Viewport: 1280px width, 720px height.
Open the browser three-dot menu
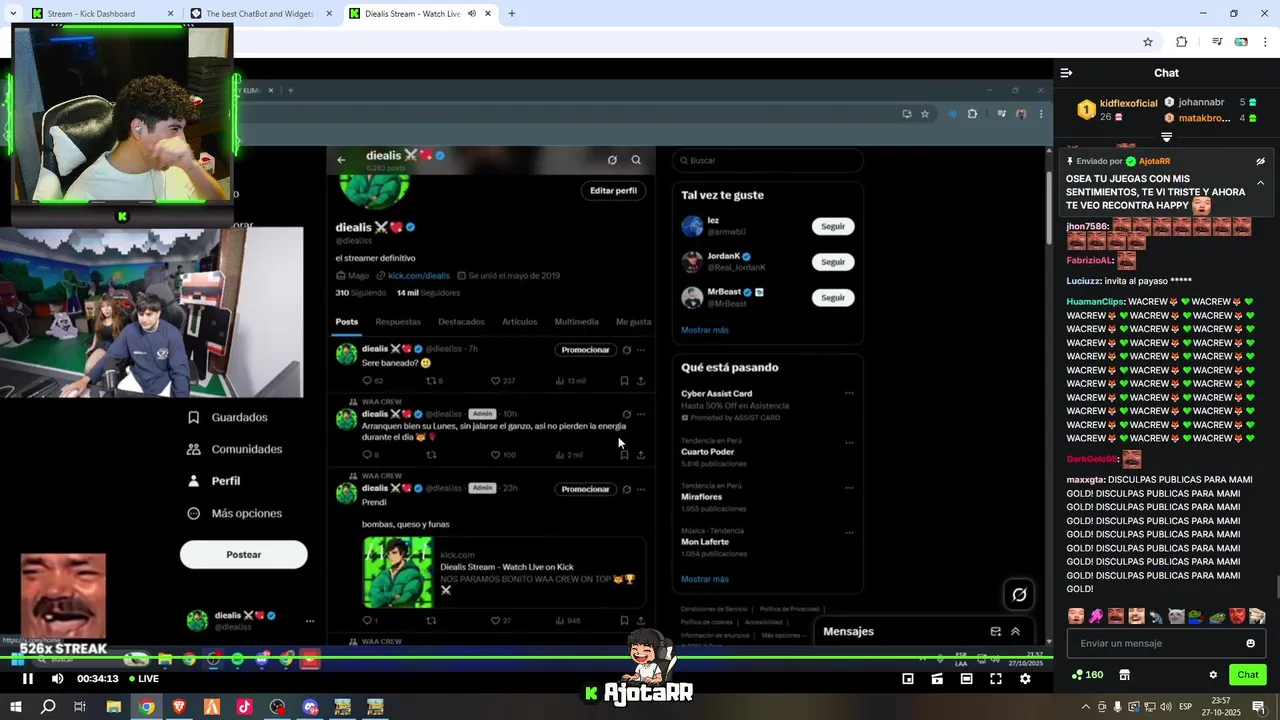1266,42
